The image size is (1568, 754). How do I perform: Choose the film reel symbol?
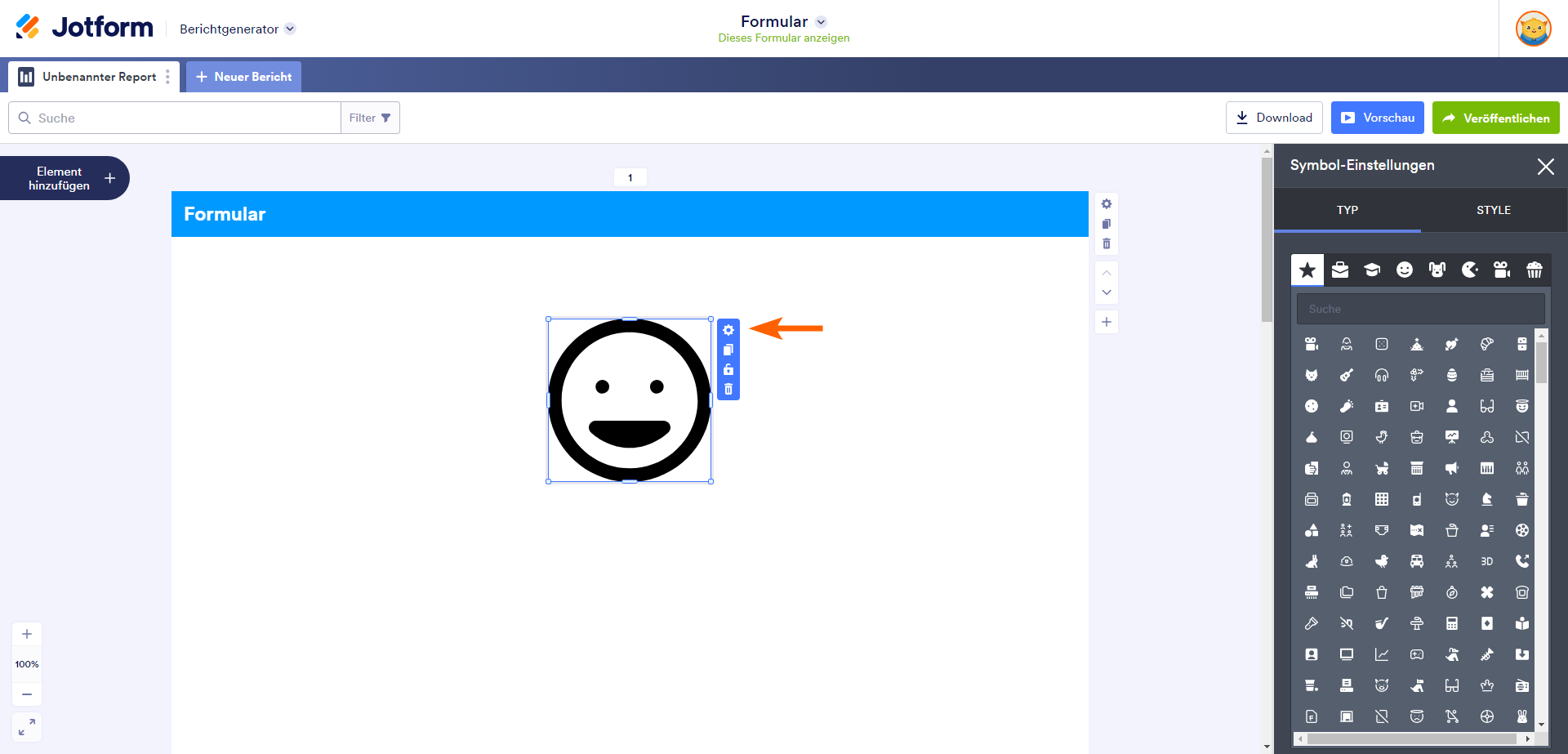1522,530
